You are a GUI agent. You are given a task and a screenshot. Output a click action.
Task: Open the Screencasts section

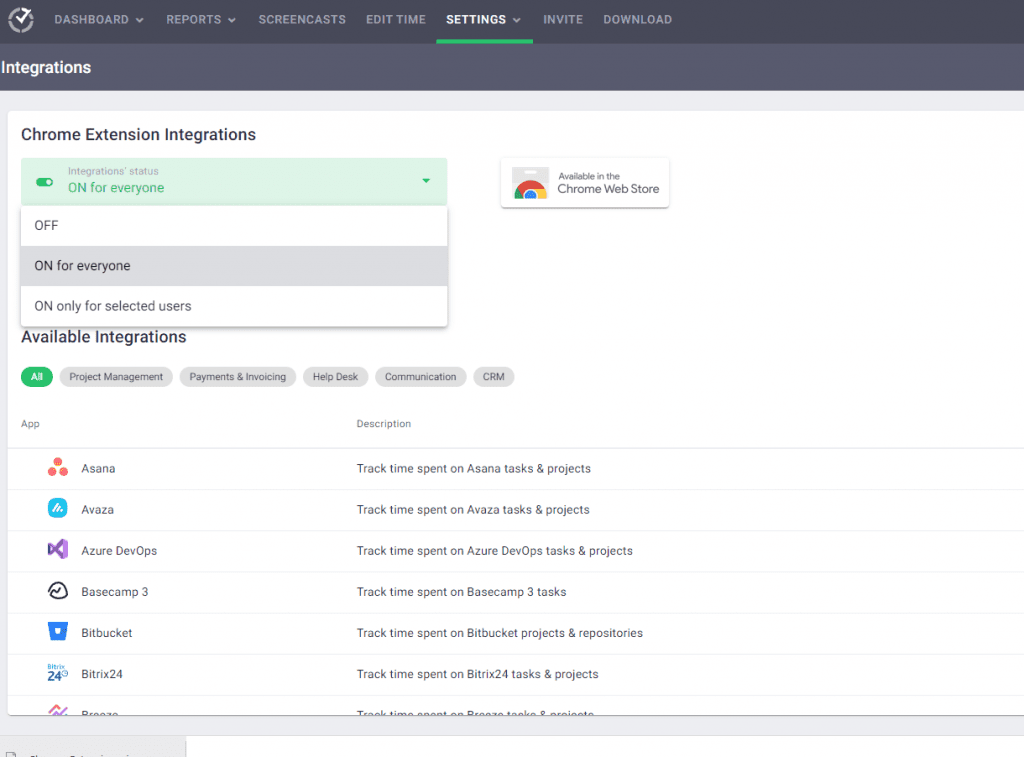[302, 19]
